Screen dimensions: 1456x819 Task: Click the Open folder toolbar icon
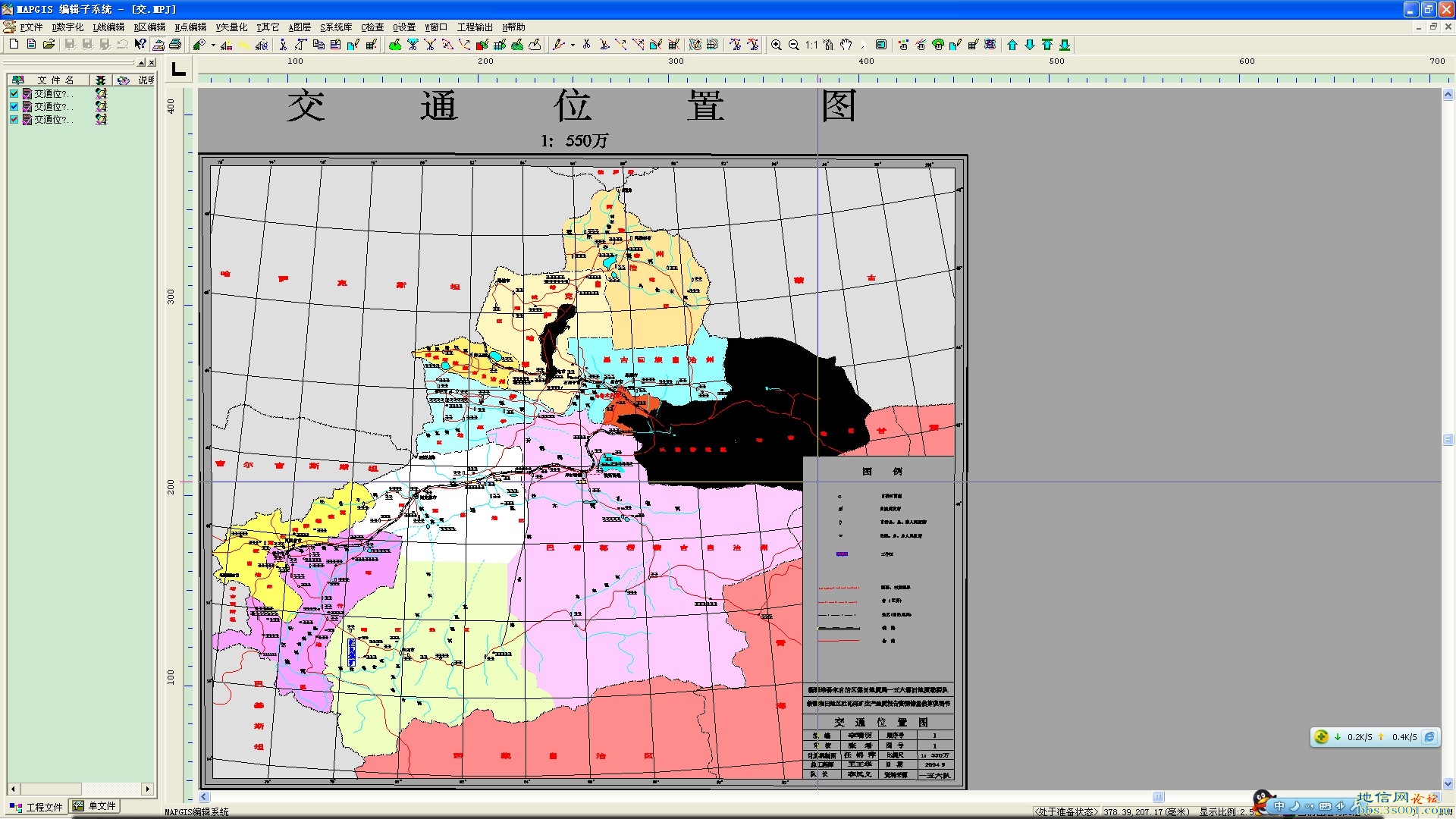tap(49, 45)
